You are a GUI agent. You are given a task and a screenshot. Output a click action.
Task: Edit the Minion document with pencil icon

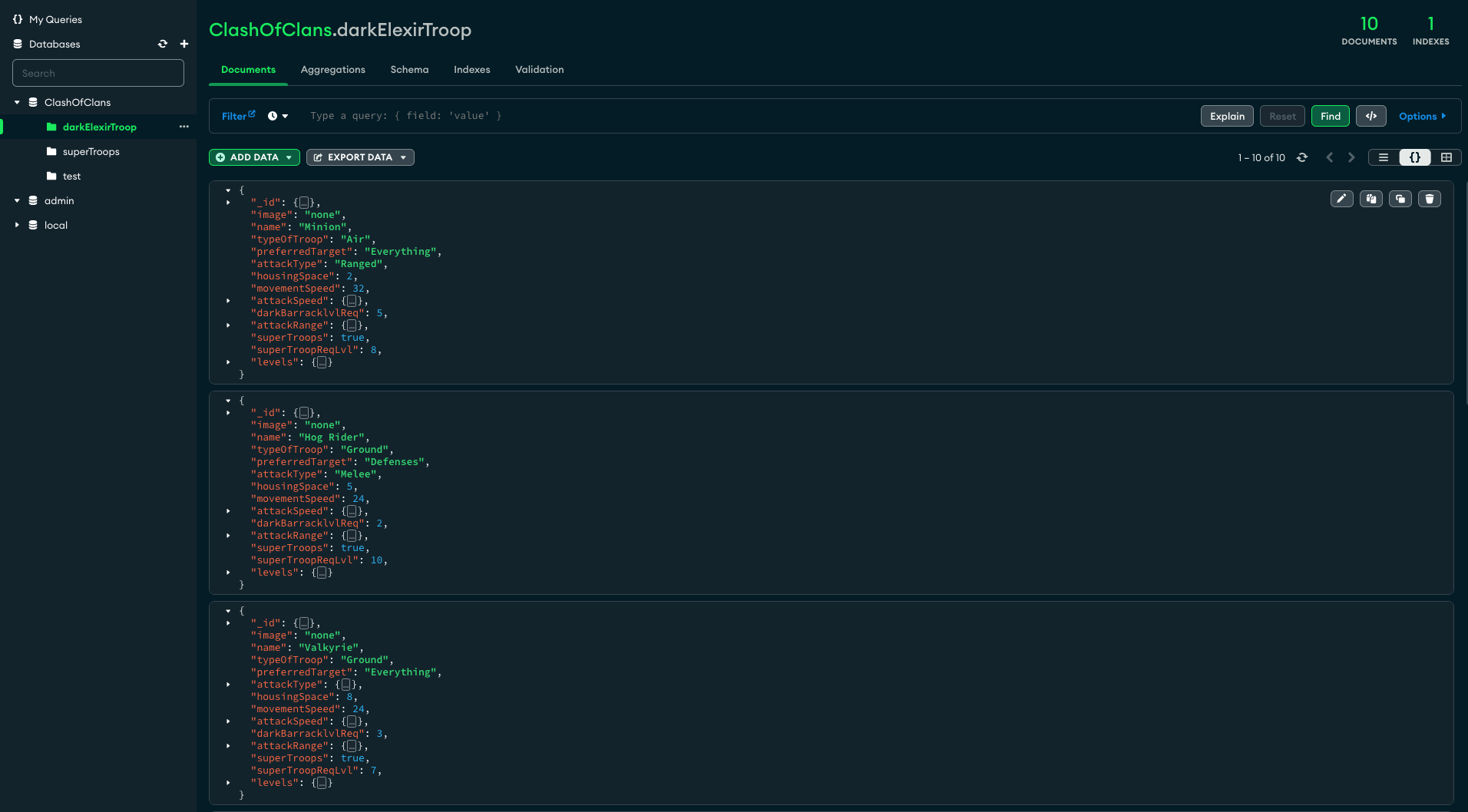pos(1341,199)
